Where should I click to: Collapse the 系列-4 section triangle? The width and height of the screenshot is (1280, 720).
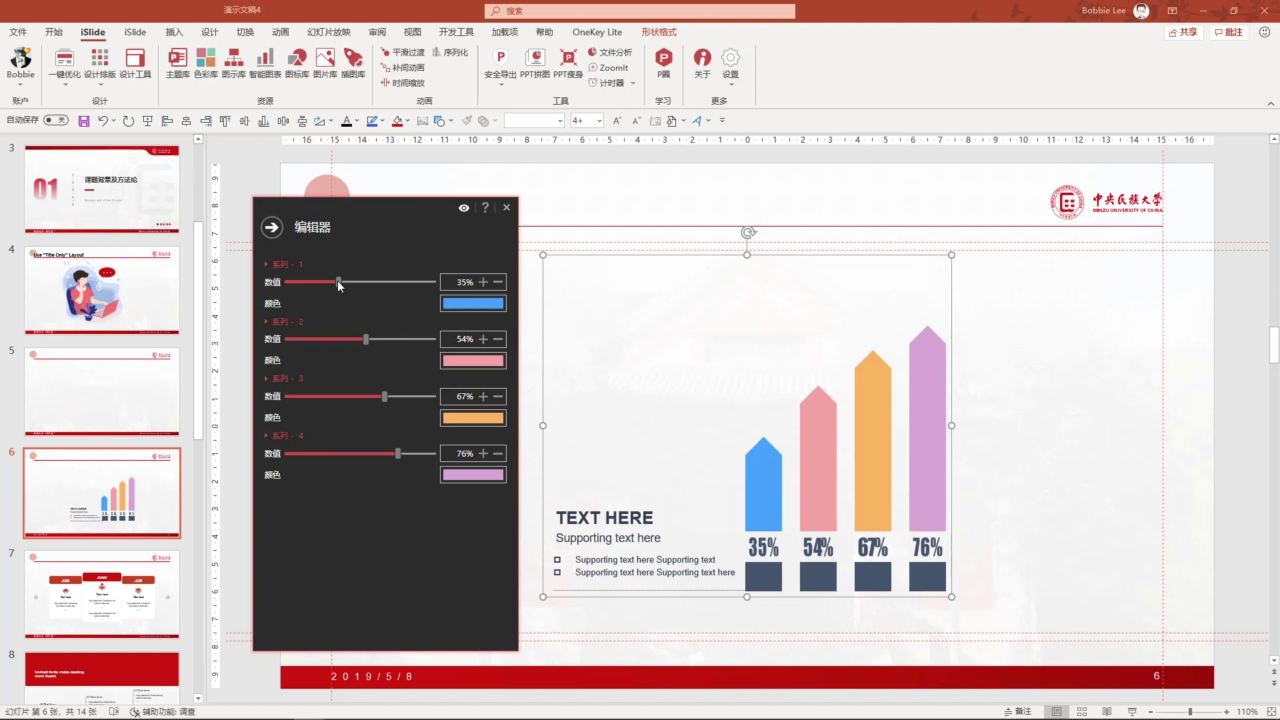pos(266,436)
